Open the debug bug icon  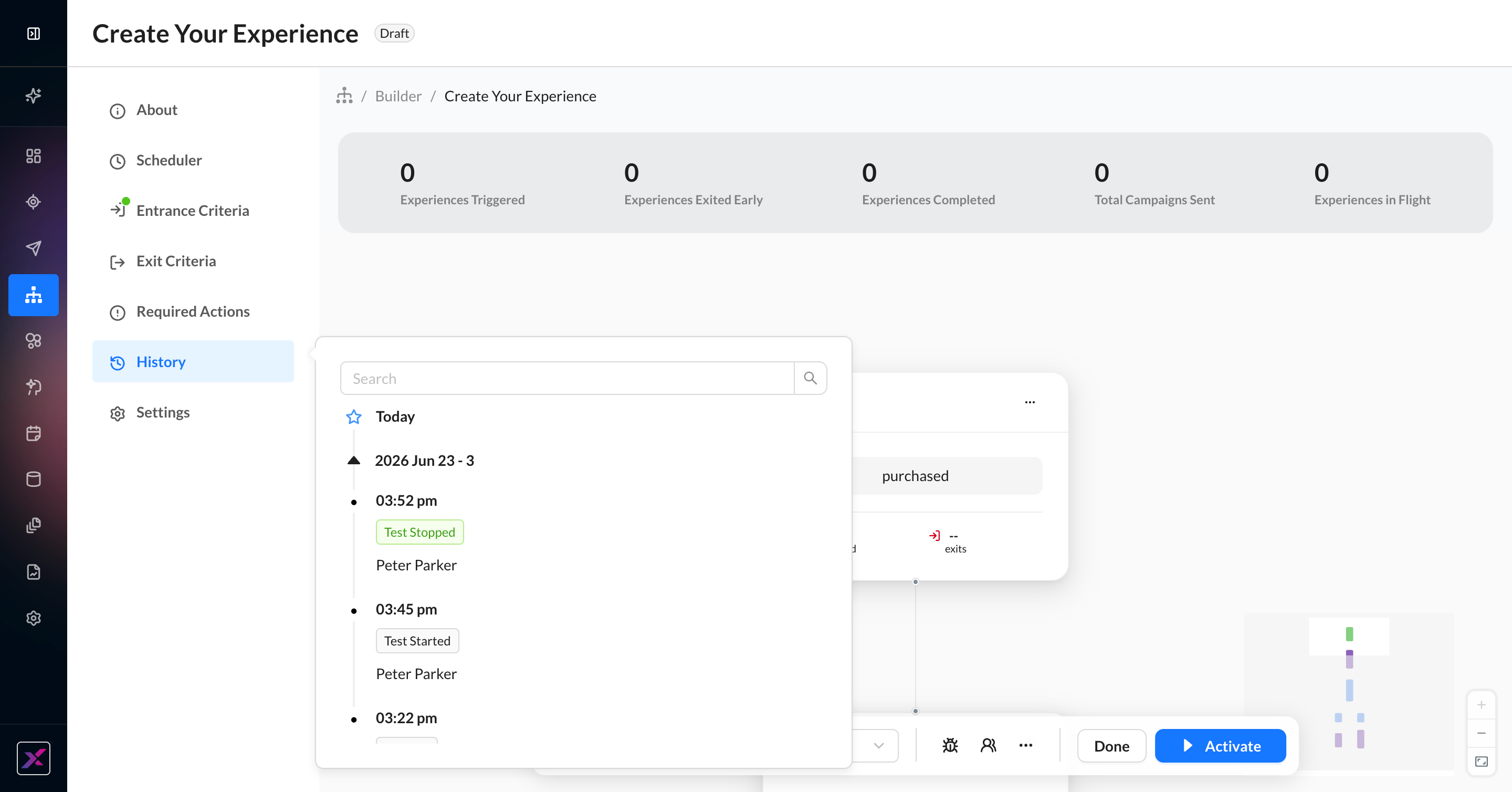[x=950, y=746]
